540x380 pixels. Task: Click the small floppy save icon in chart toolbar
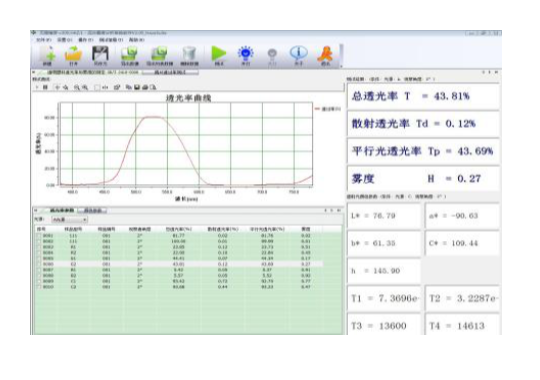coord(137,88)
